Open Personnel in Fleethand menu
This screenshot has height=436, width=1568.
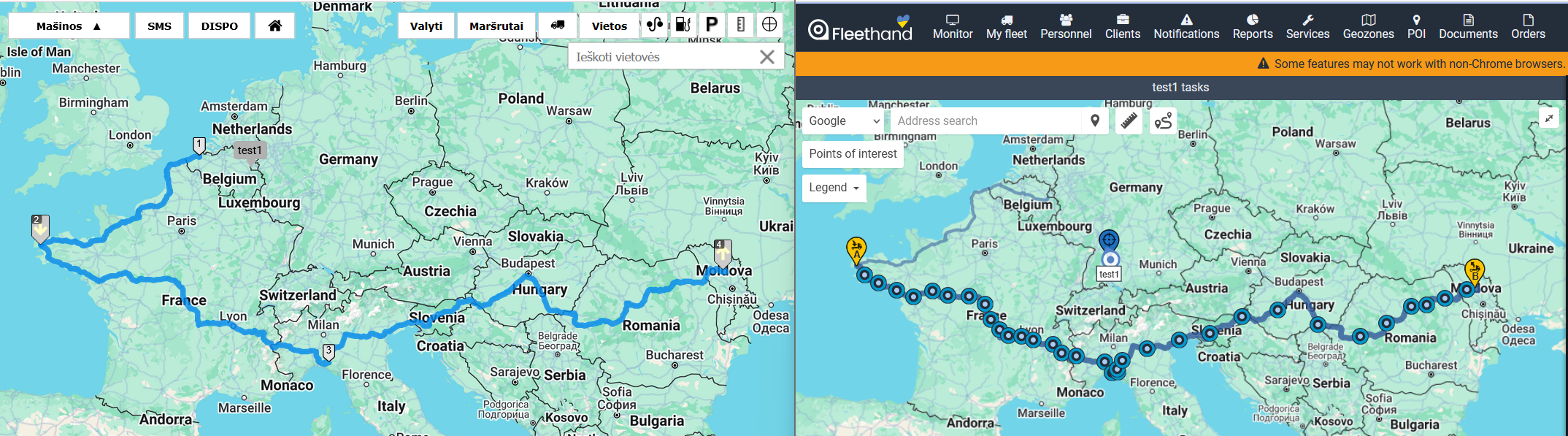1066,27
